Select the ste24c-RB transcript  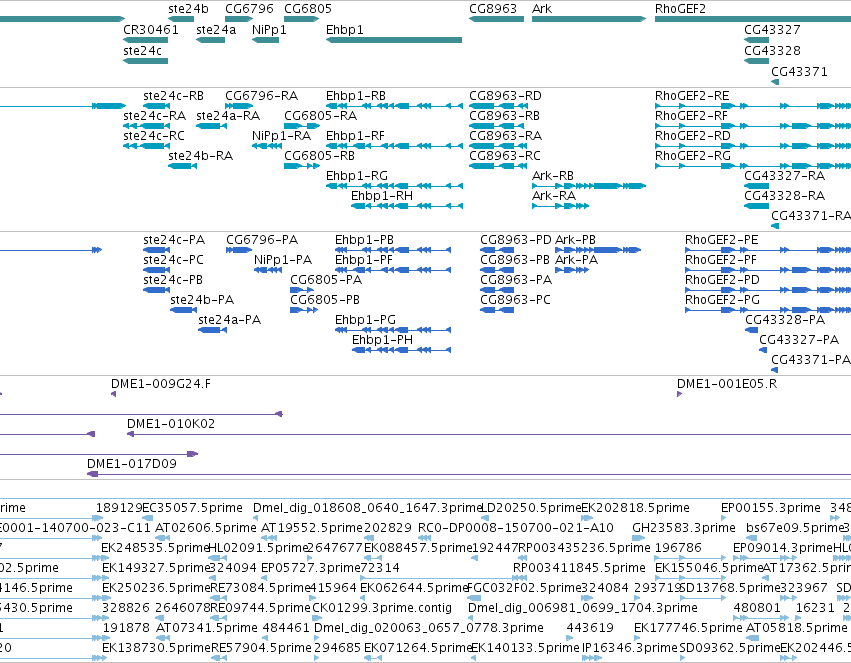tap(173, 96)
